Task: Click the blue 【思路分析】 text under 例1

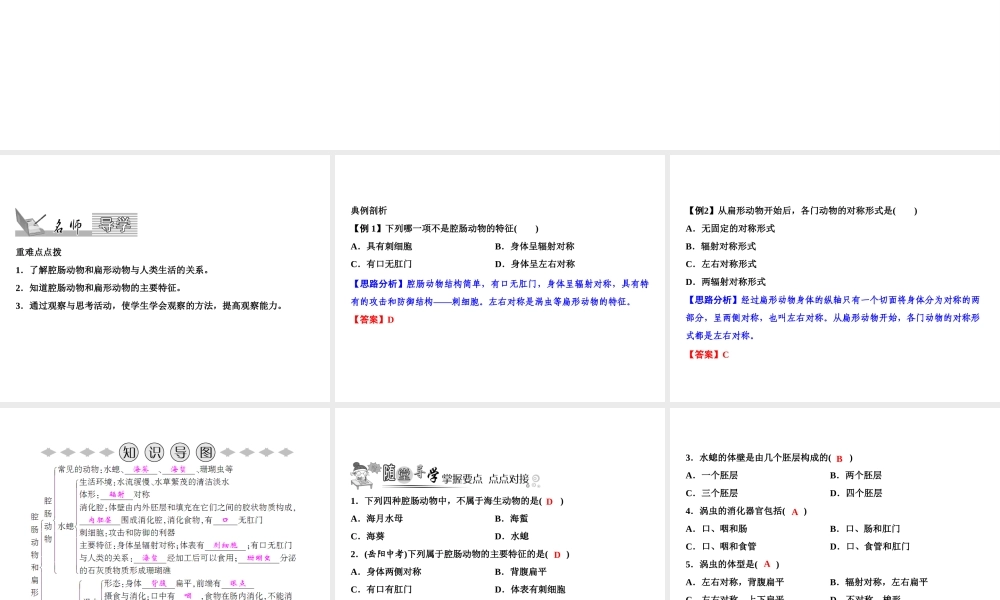Action: tap(499, 293)
